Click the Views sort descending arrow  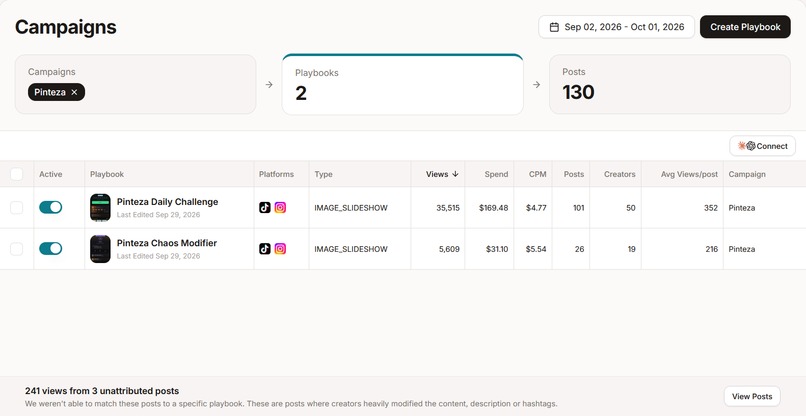pos(455,174)
